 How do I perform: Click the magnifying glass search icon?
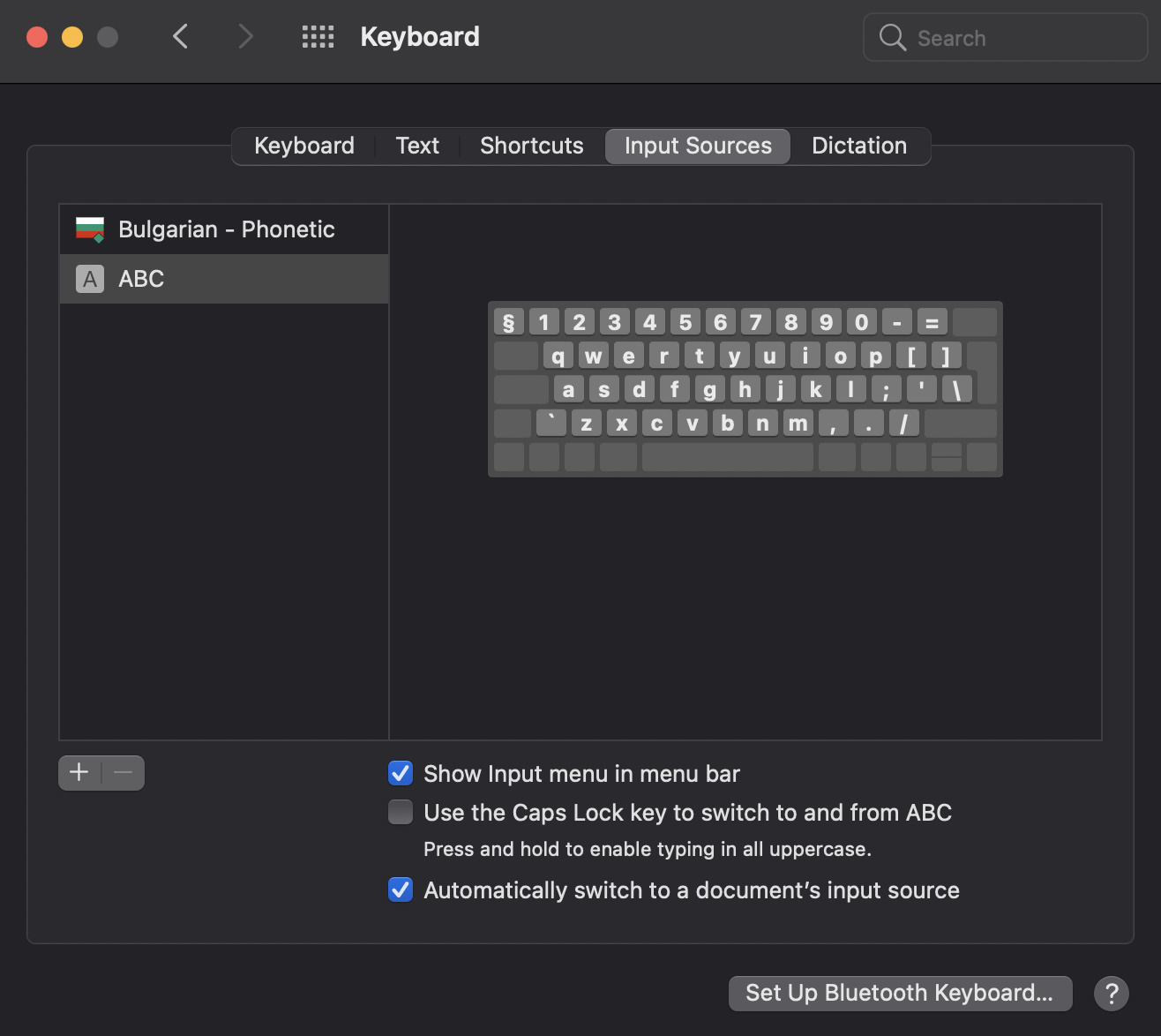(892, 37)
